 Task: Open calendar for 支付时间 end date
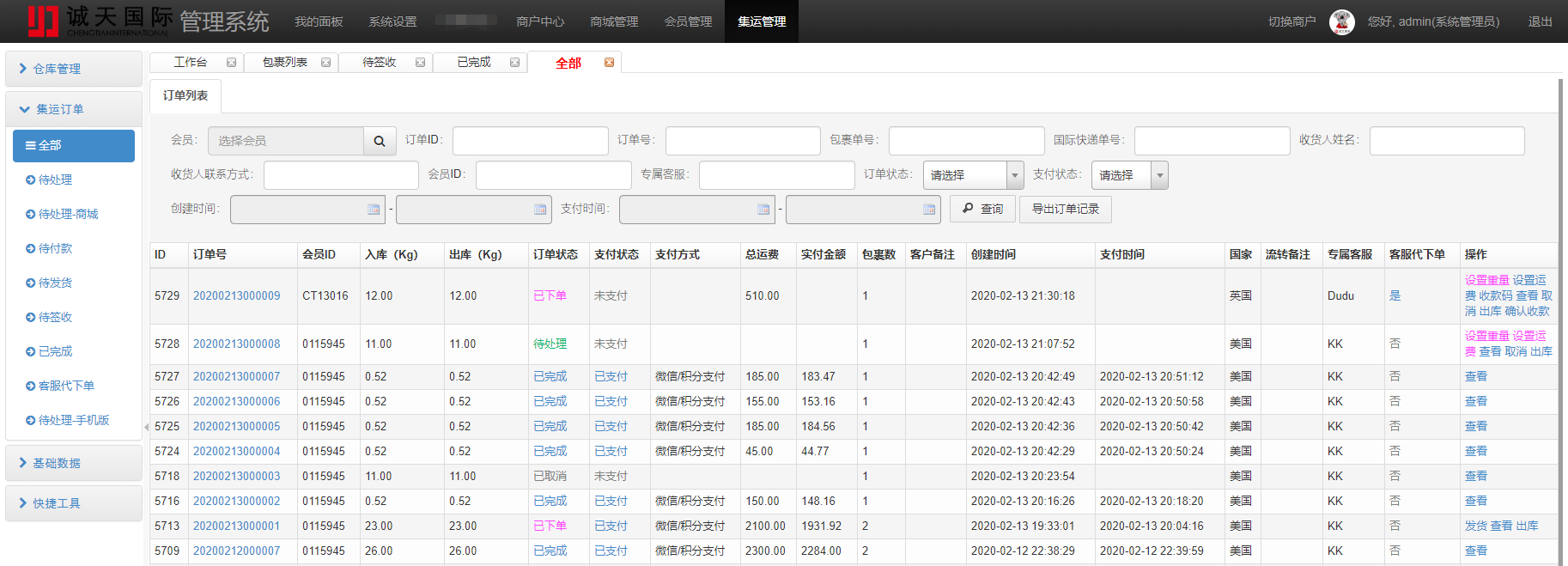(x=929, y=210)
